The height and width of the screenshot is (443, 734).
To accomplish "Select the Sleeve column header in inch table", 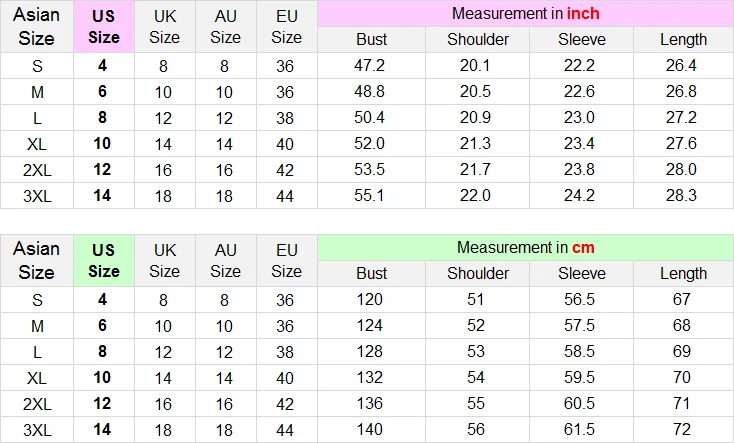I will (x=581, y=40).
